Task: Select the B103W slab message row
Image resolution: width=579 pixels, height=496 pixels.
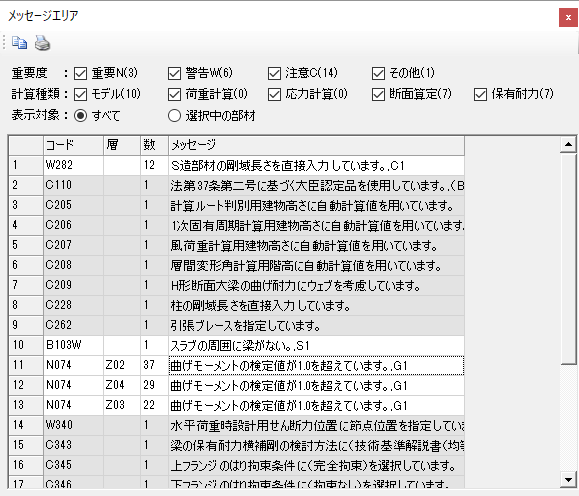Action: point(236,345)
